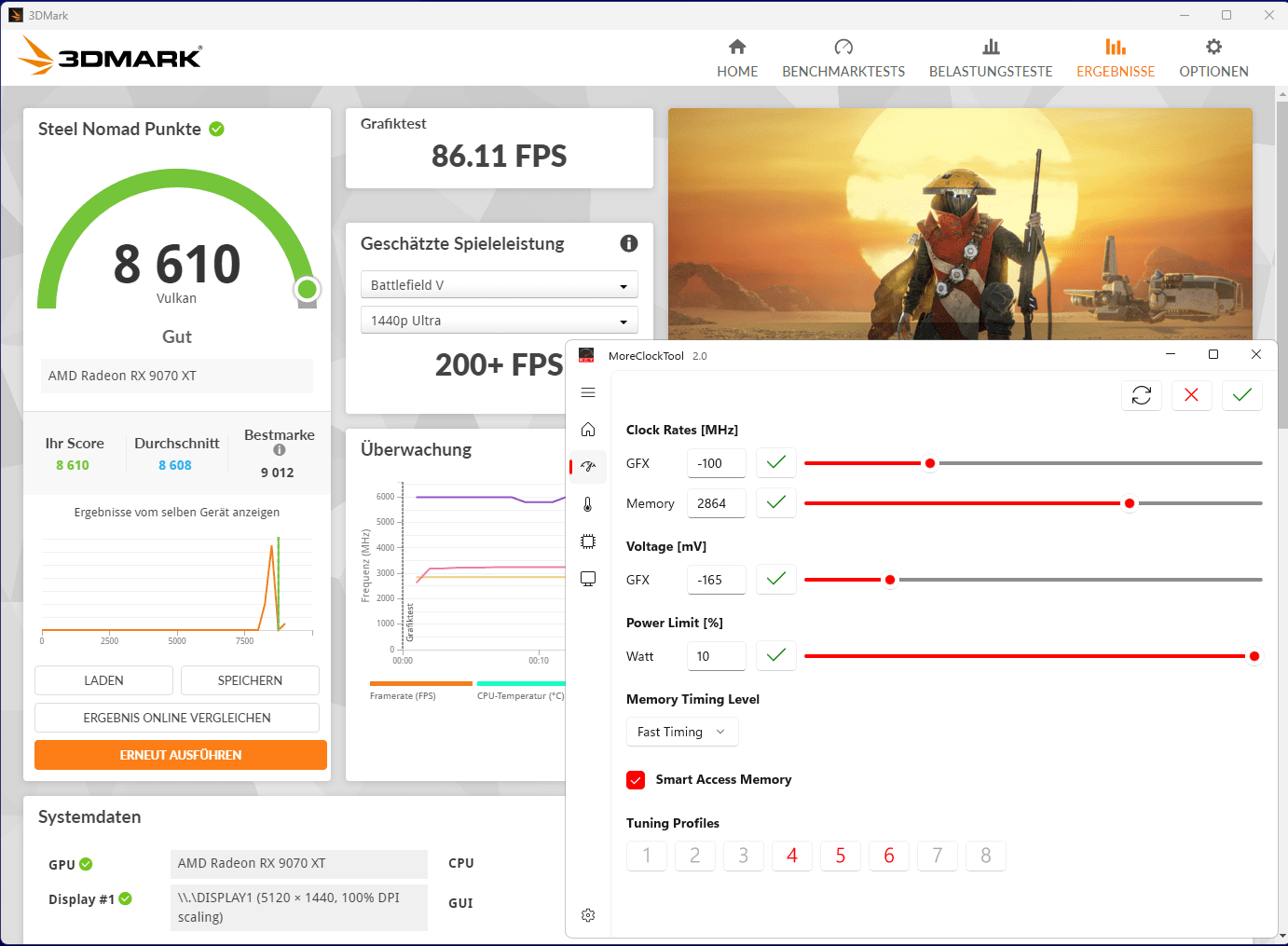Click the Durchschnitt score 8 608
The width and height of the screenshot is (1288, 946).
[x=175, y=465]
